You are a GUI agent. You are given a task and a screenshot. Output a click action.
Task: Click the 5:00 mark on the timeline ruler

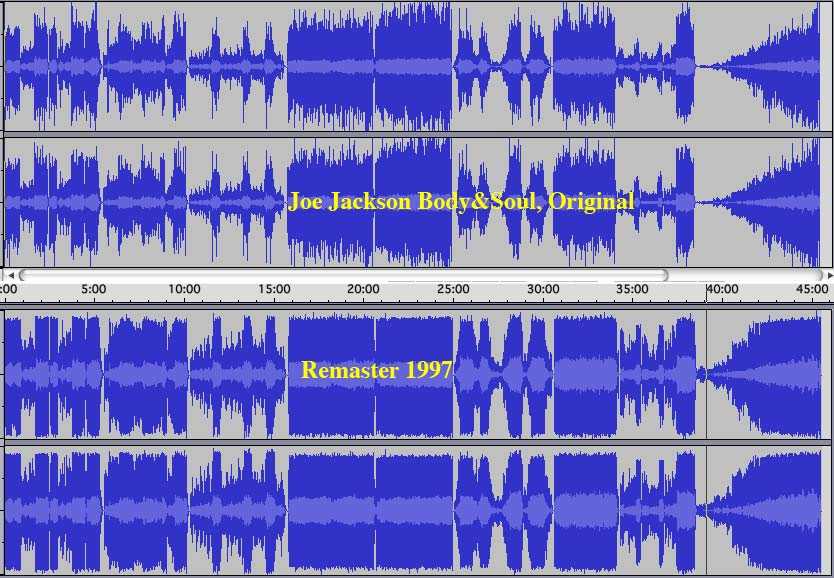(94, 289)
